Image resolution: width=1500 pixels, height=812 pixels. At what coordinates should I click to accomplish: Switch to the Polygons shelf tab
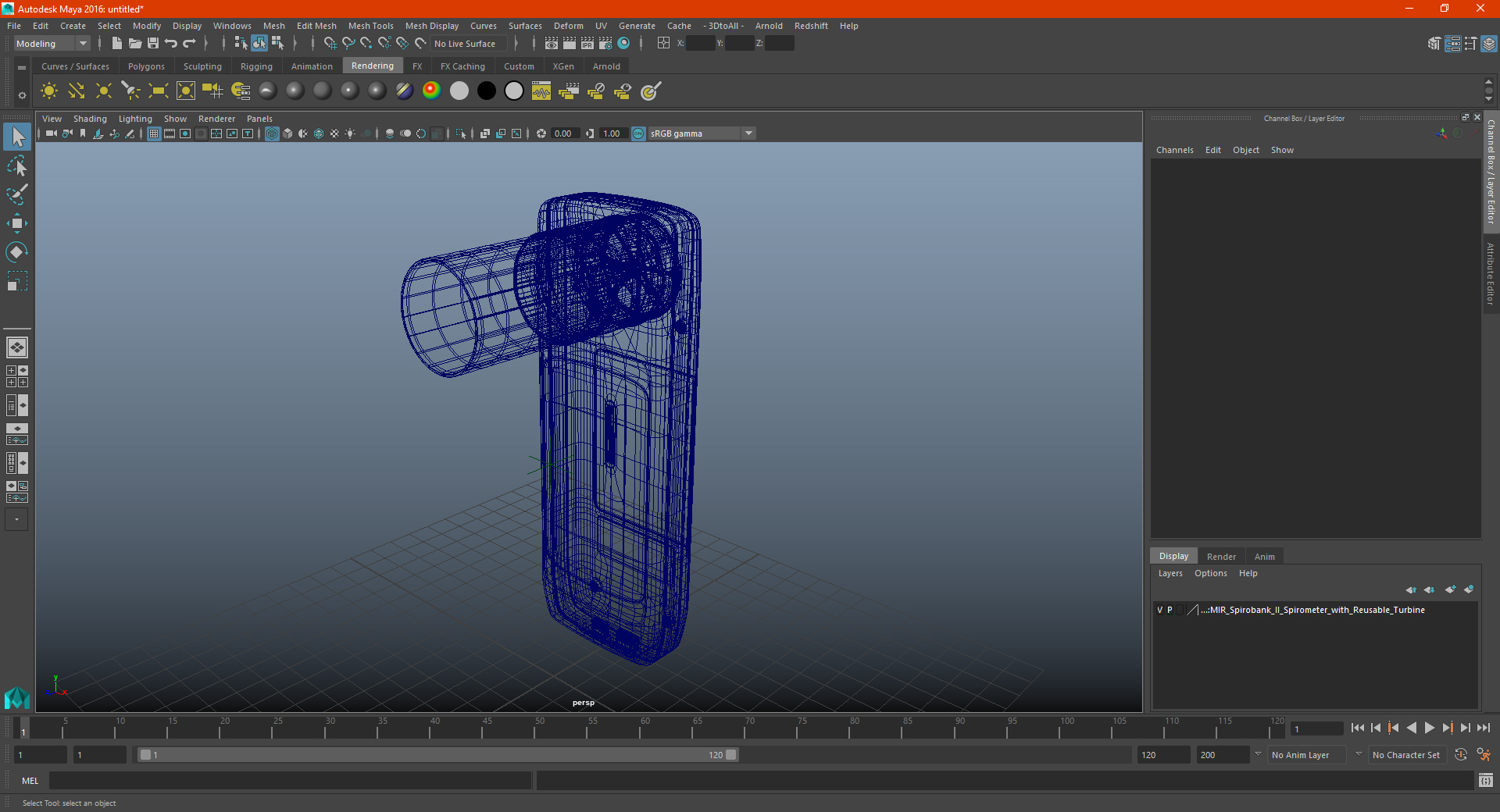click(146, 66)
